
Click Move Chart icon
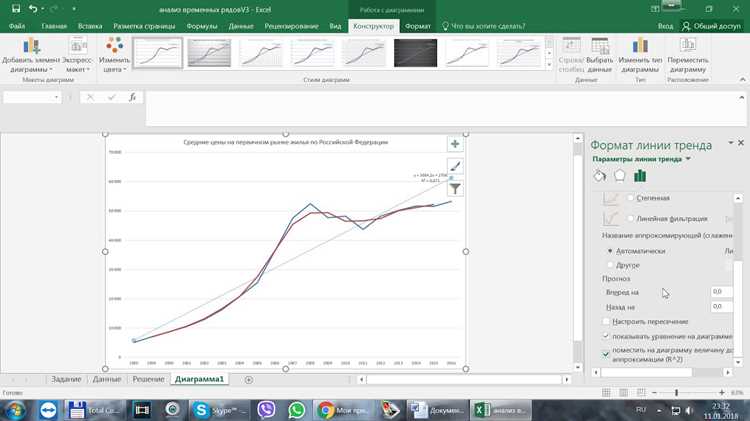point(688,46)
